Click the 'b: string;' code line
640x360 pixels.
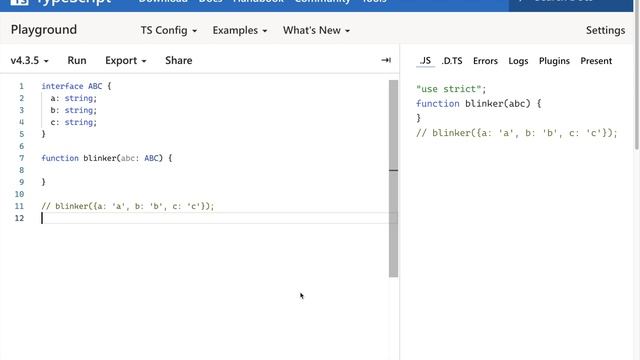[73, 110]
